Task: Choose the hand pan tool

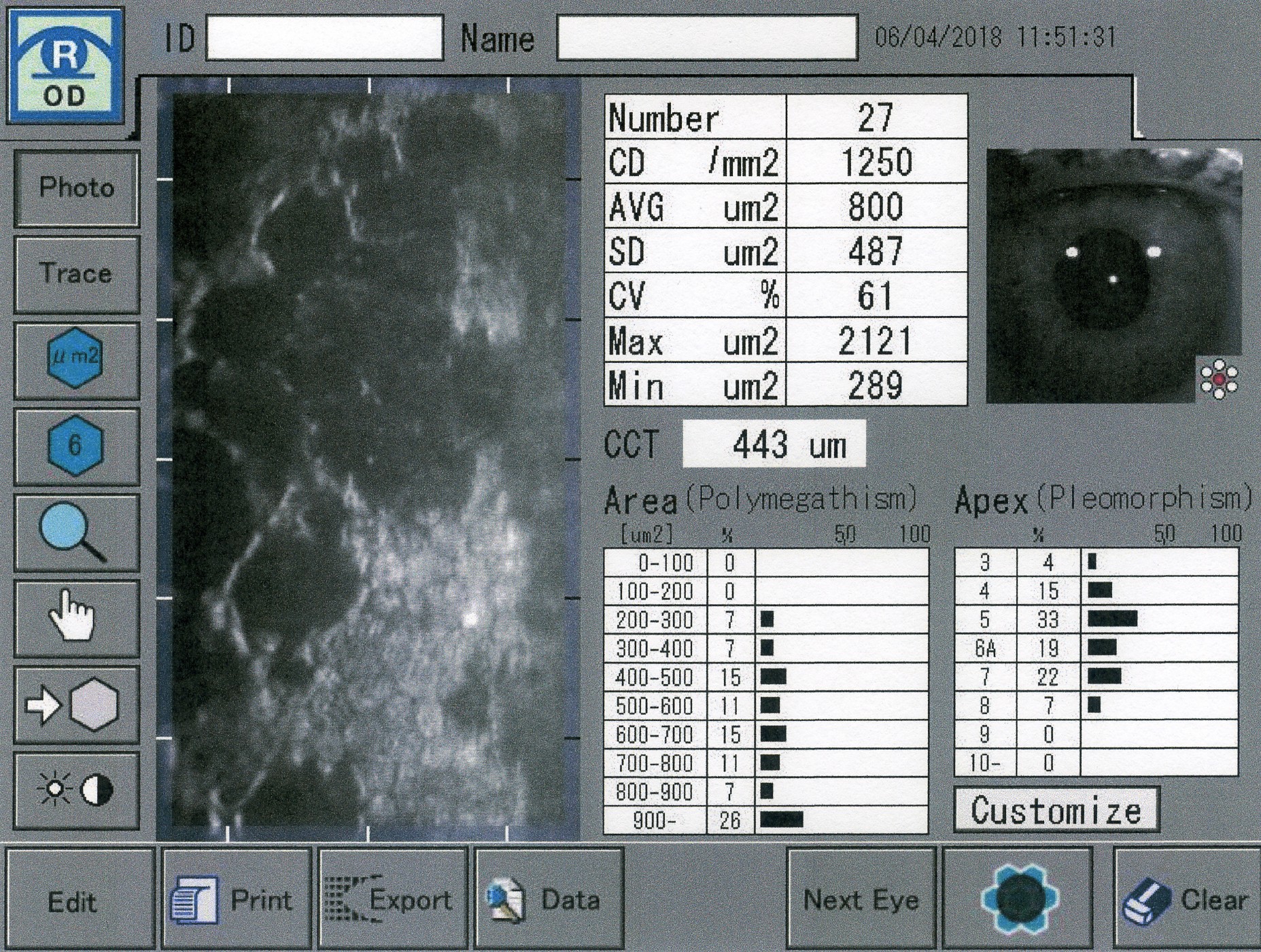Action: pos(75,618)
